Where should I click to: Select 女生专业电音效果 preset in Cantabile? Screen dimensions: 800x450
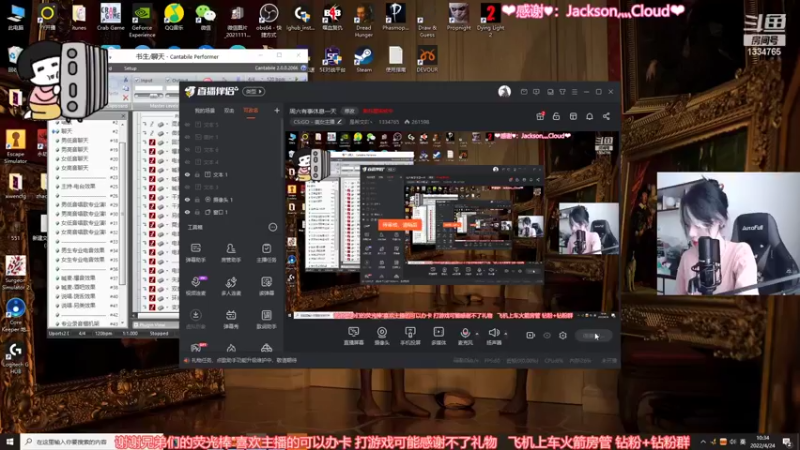(x=83, y=260)
